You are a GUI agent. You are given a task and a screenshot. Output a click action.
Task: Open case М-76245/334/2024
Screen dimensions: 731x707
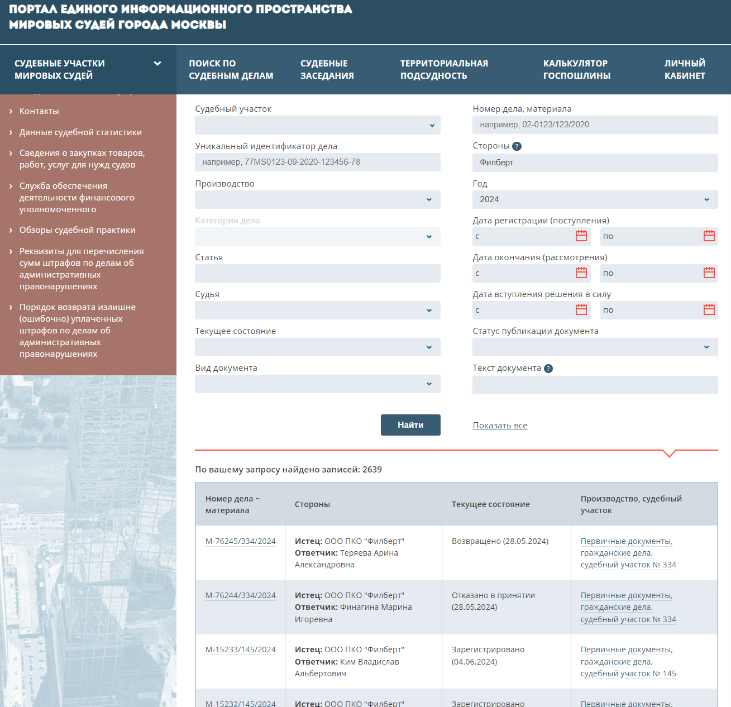point(240,541)
